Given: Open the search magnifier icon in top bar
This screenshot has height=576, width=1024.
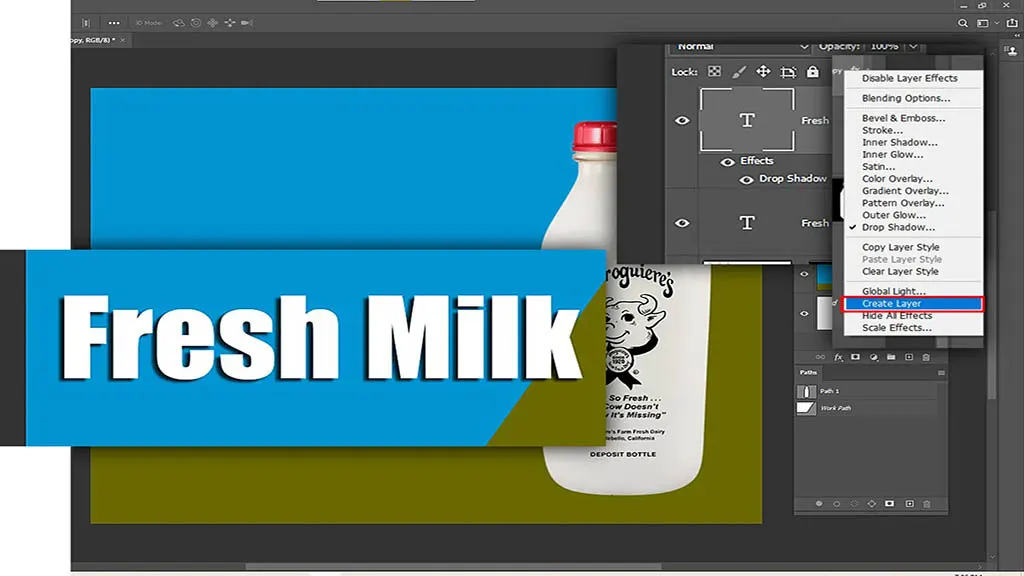Looking at the screenshot, I should click(963, 23).
